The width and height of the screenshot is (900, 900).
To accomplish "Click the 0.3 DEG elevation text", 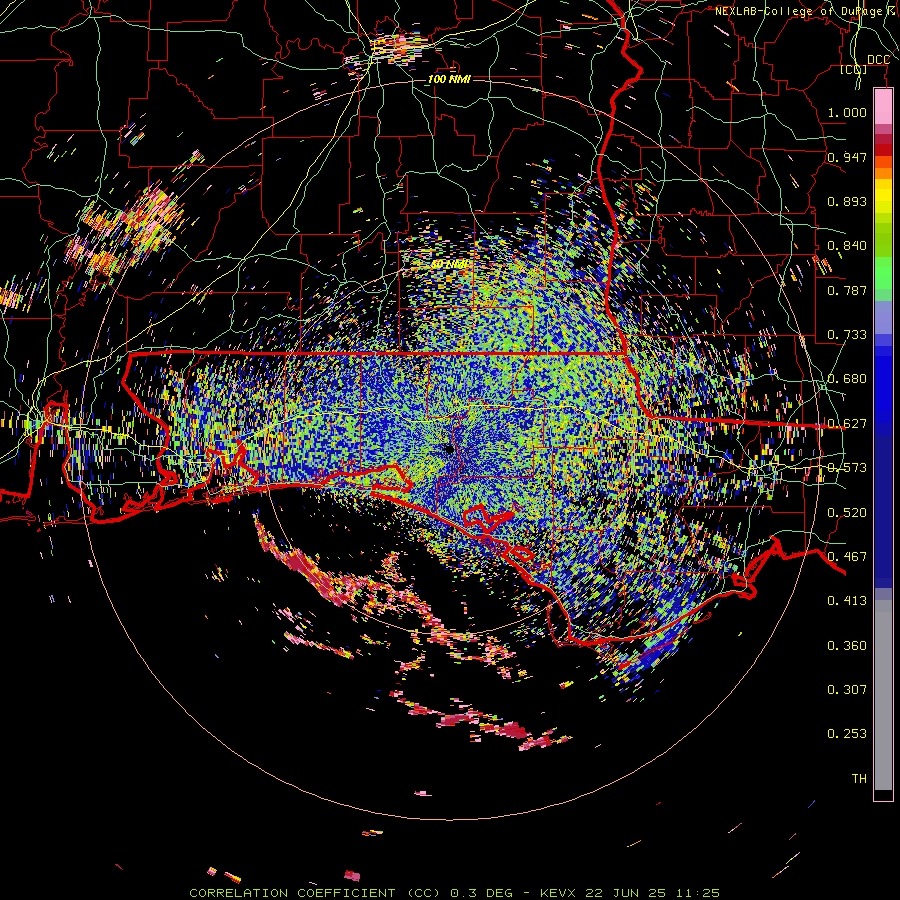I will pyautogui.click(x=481, y=893).
